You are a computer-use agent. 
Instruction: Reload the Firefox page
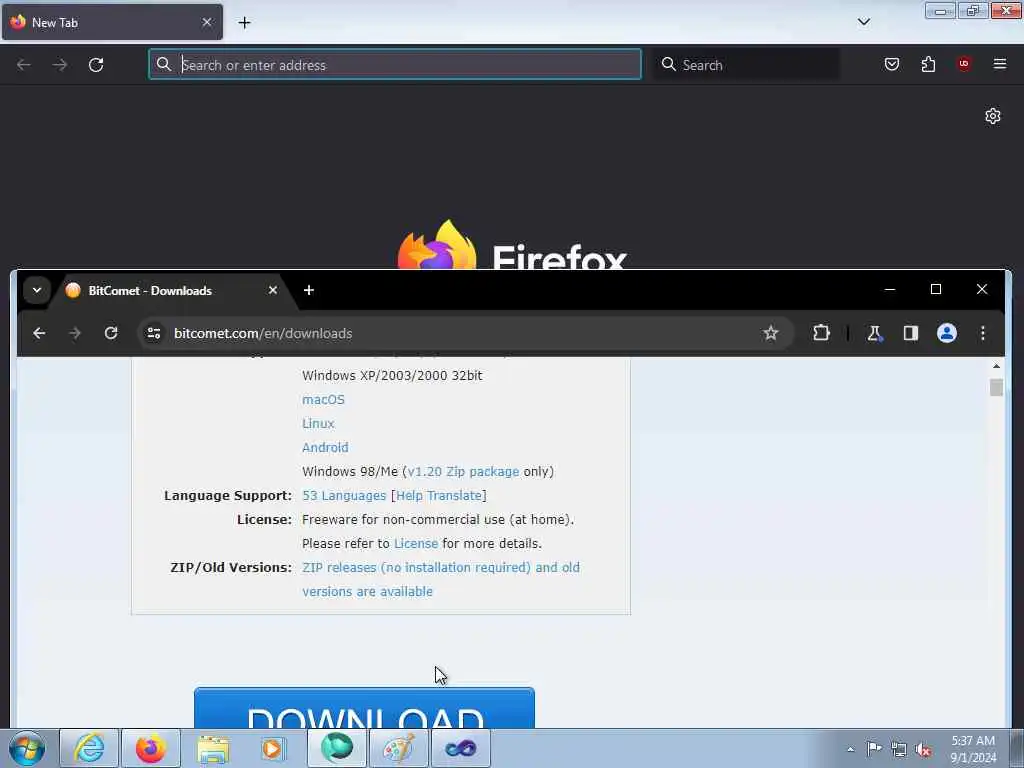click(x=96, y=65)
